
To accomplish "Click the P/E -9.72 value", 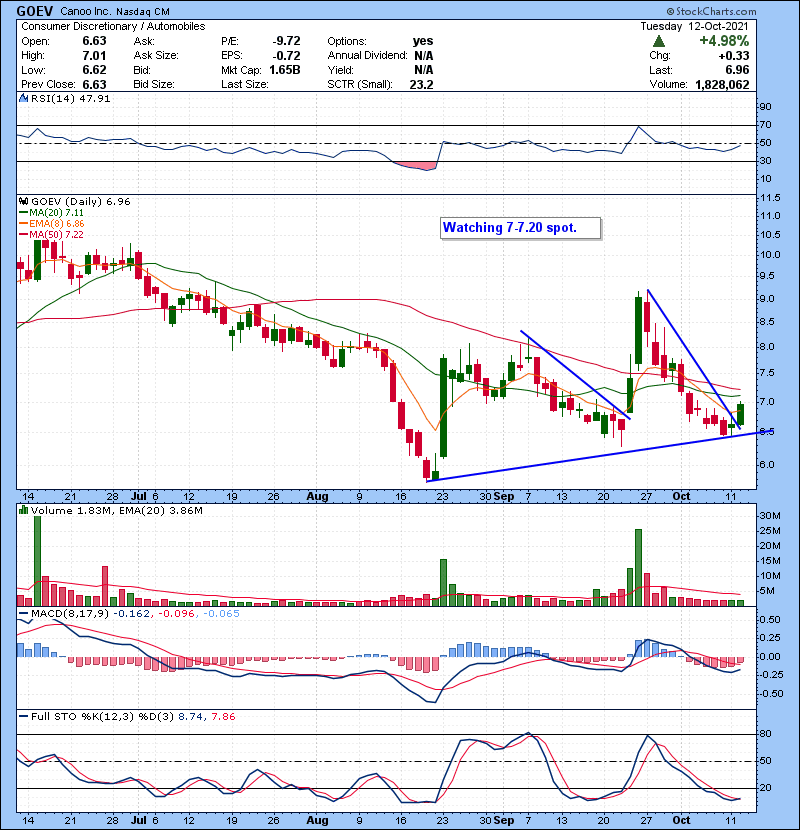I will [x=286, y=41].
